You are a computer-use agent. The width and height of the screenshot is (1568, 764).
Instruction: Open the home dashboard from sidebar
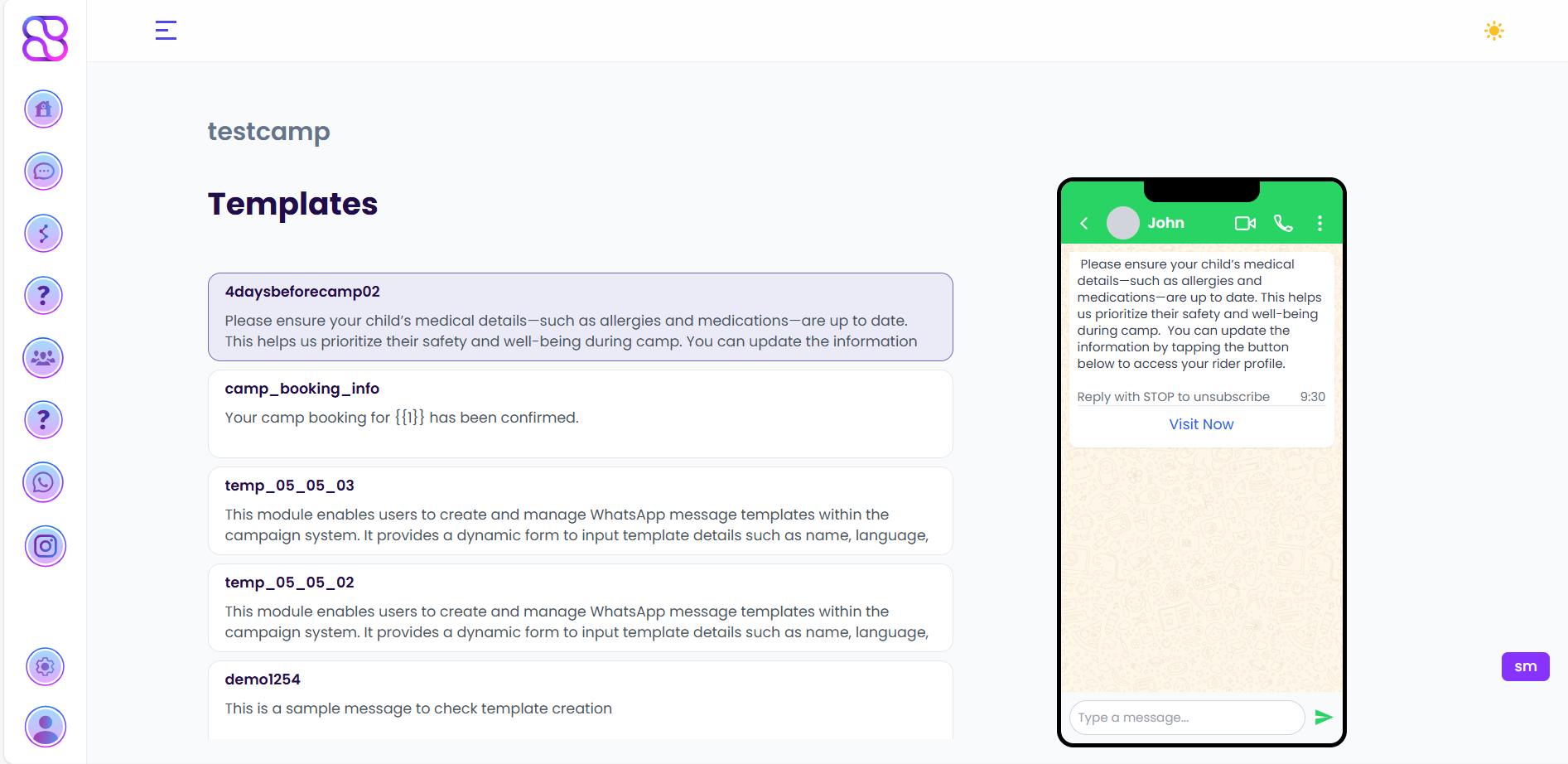tap(43, 109)
